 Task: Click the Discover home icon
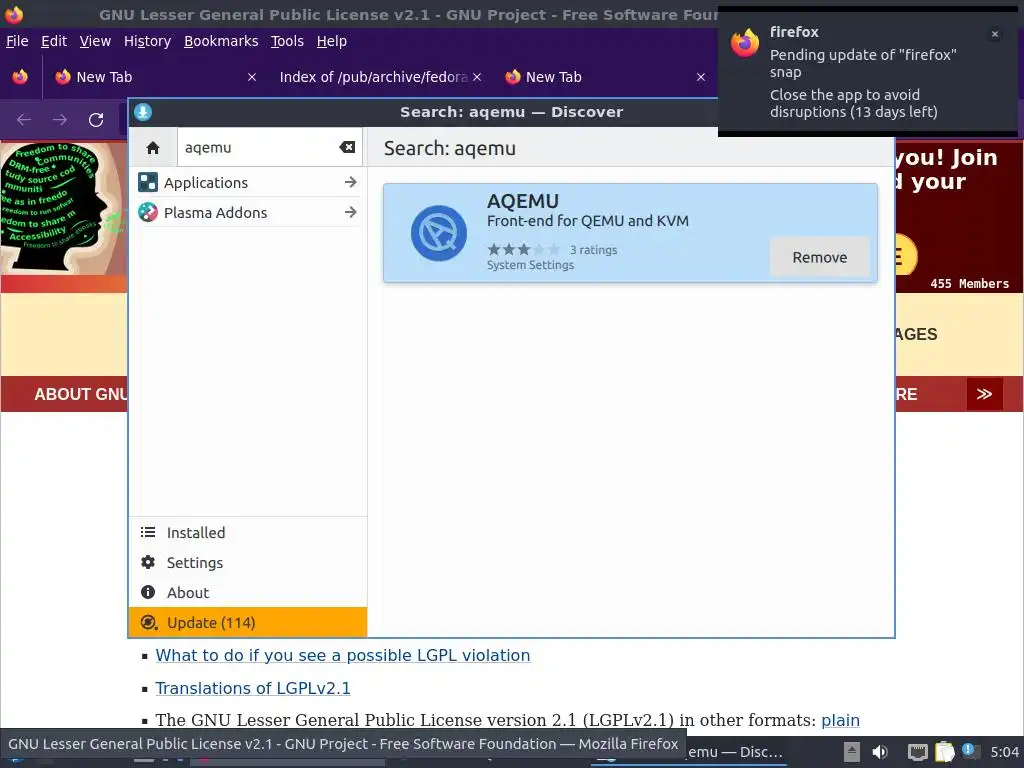click(x=153, y=148)
